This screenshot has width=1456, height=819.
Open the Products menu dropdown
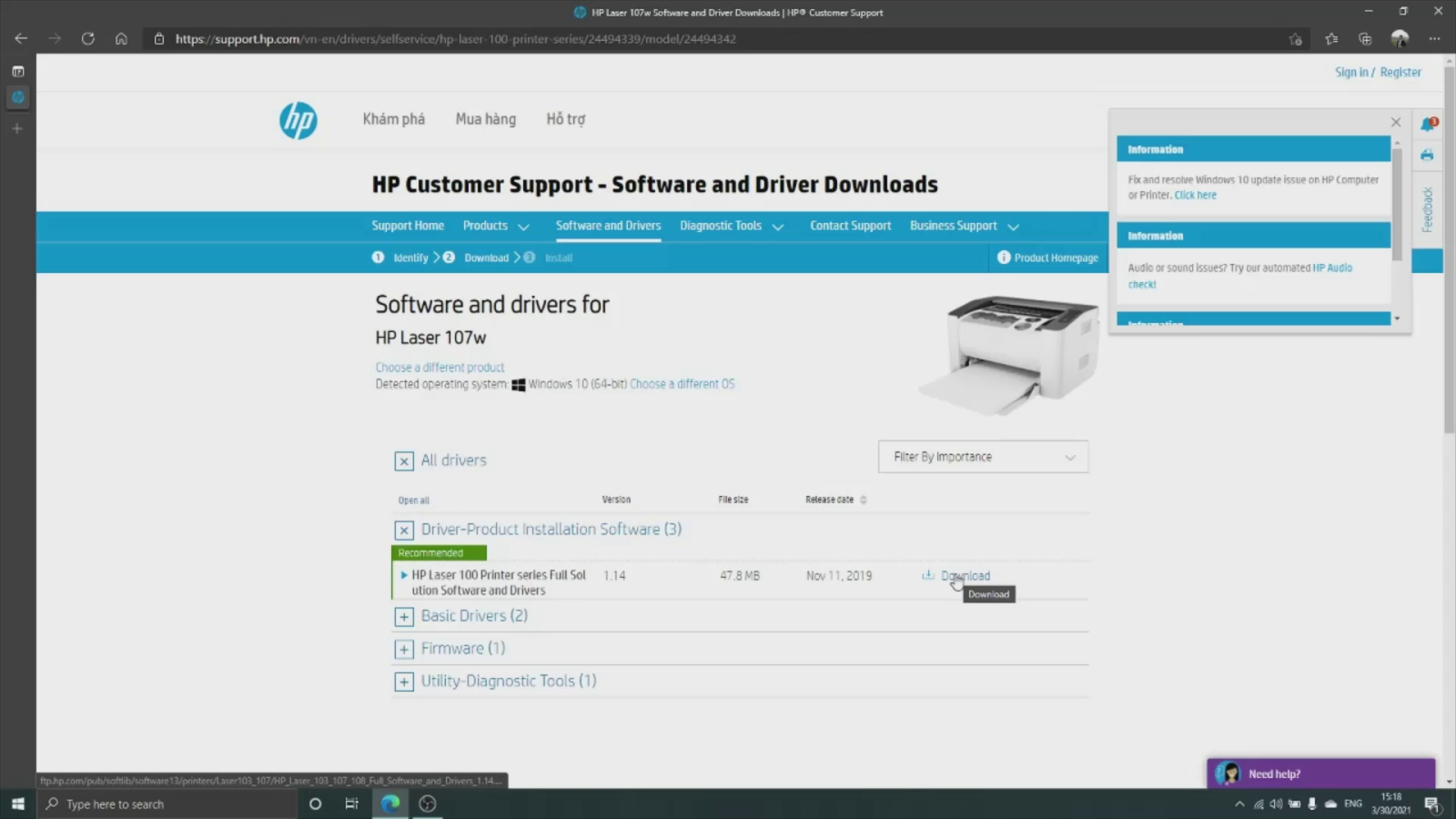[495, 226]
